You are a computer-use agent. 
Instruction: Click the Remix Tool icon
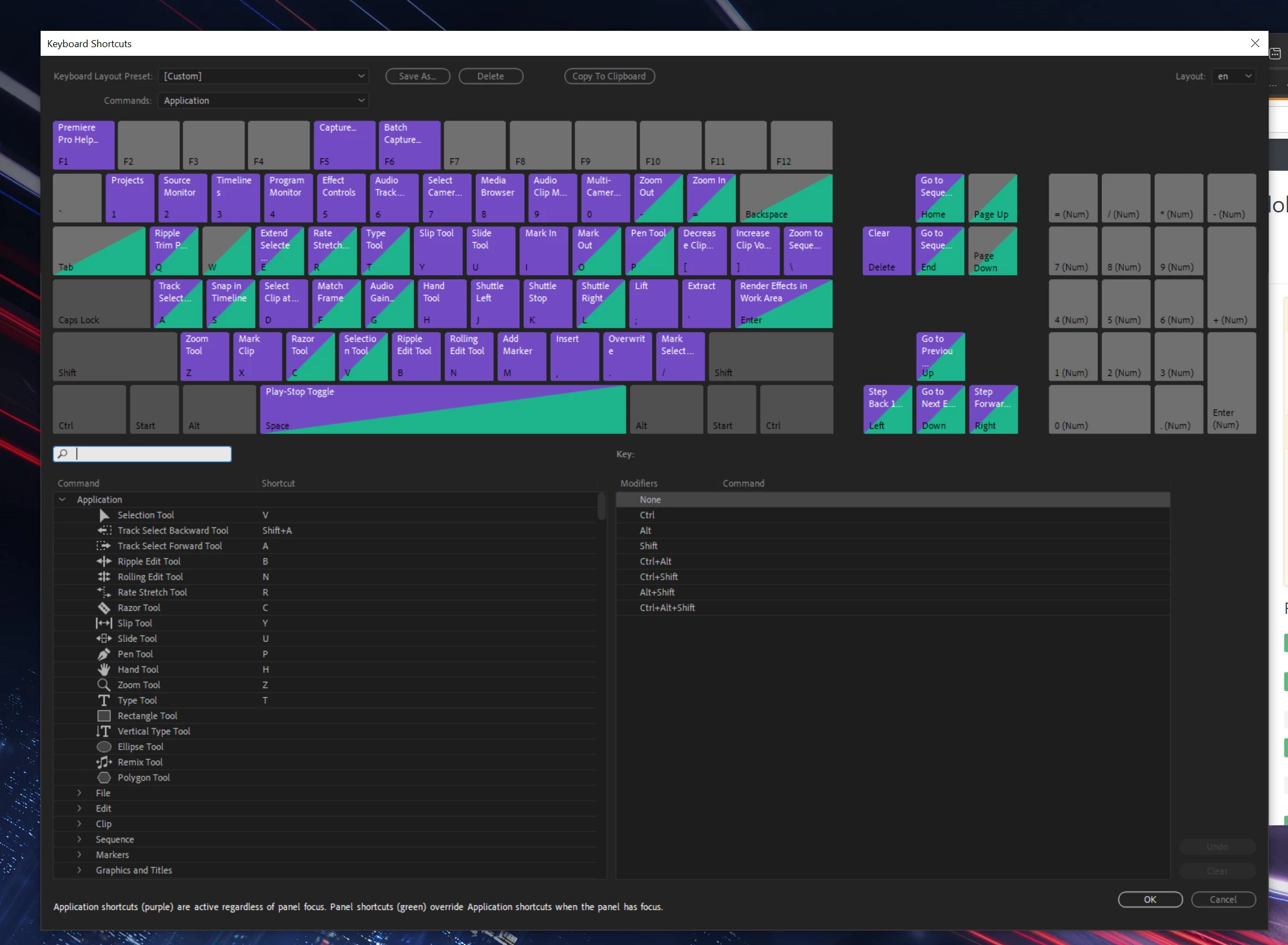[x=104, y=762]
